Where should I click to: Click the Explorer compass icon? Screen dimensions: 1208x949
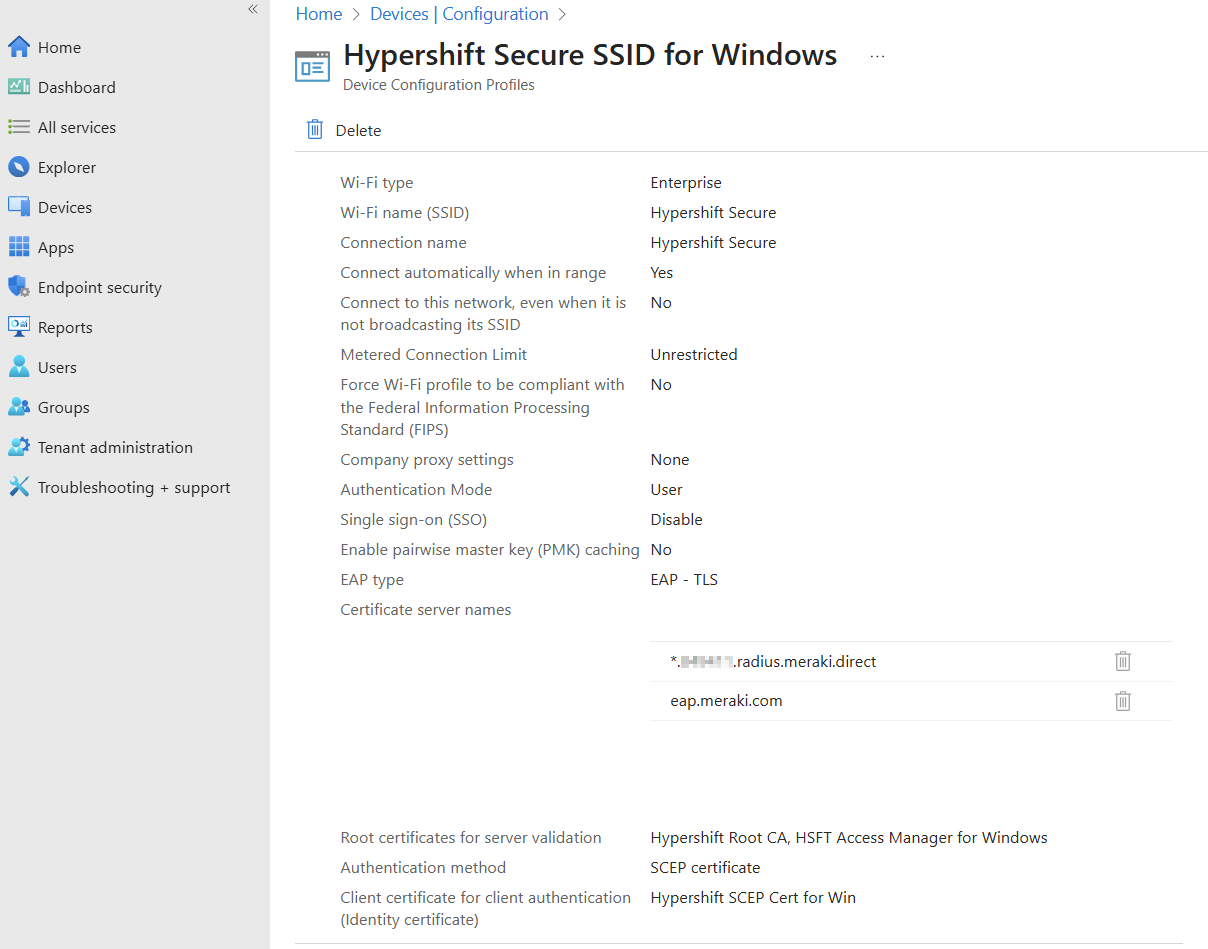click(x=19, y=167)
